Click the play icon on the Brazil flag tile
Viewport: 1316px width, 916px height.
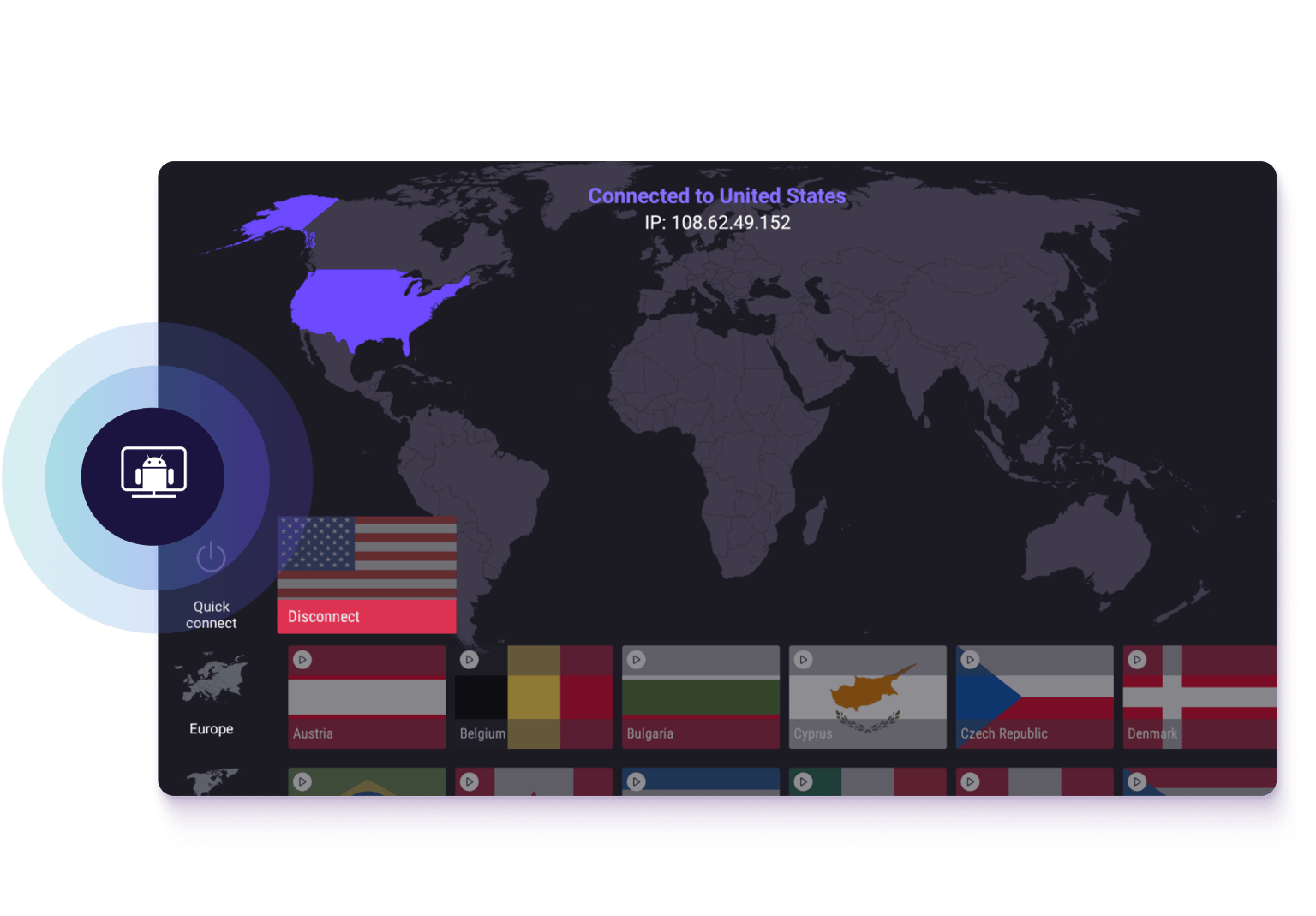[302, 781]
